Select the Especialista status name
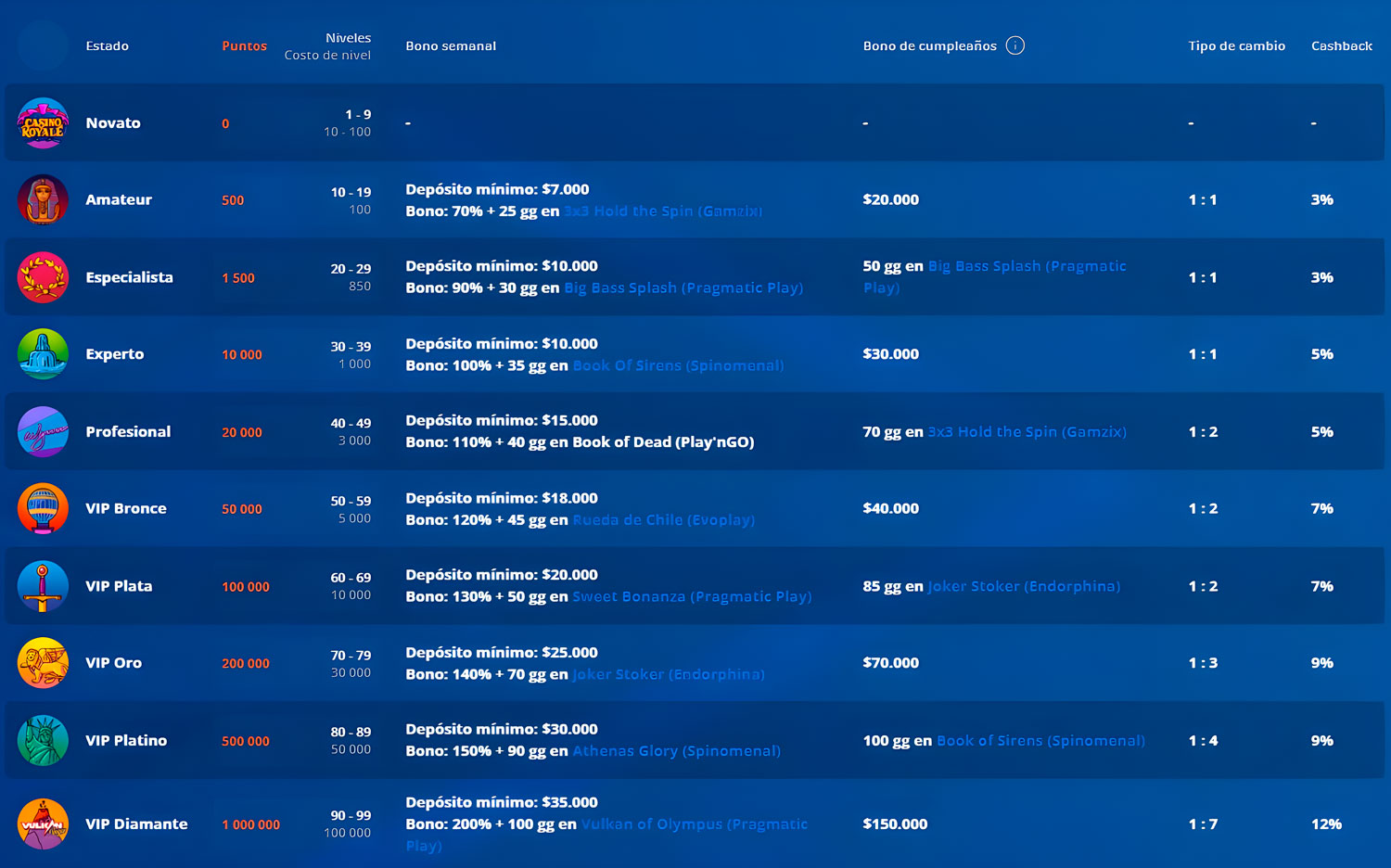1391x868 pixels. (129, 277)
